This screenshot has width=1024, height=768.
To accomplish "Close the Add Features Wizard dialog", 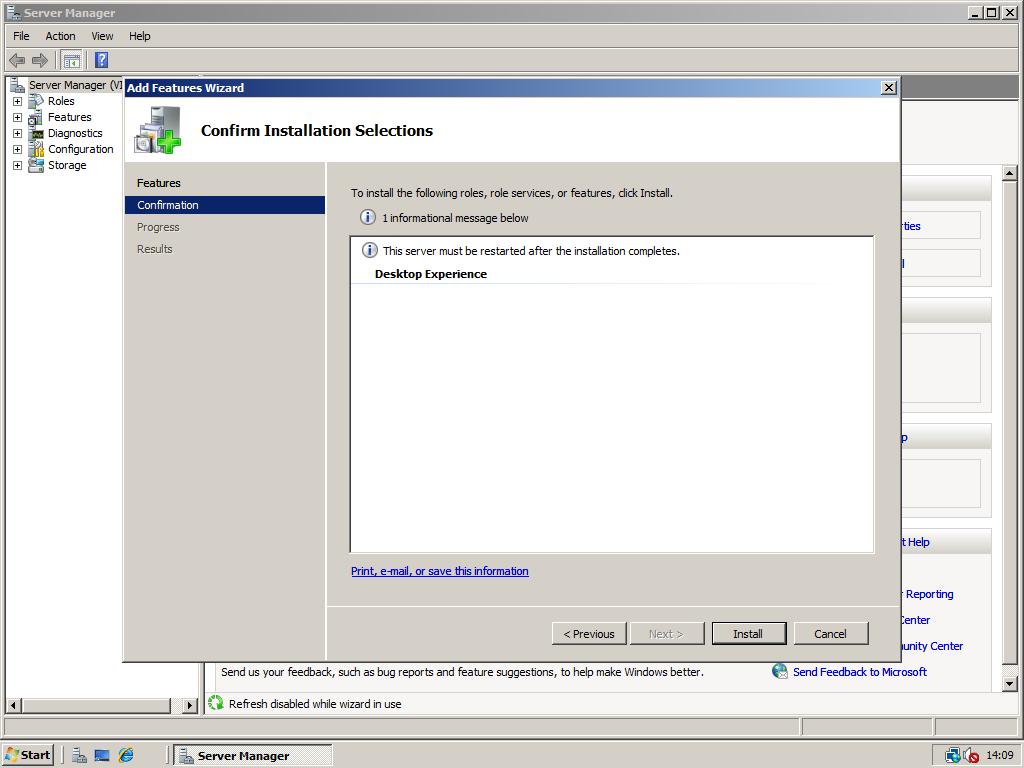I will point(889,88).
